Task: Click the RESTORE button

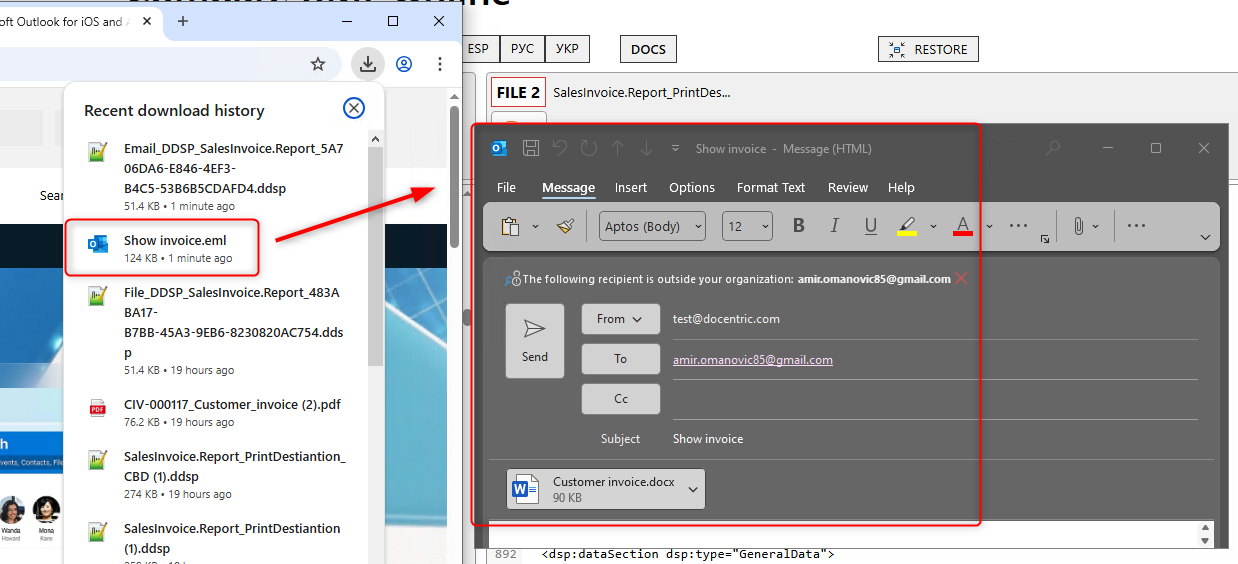Action: (x=928, y=49)
